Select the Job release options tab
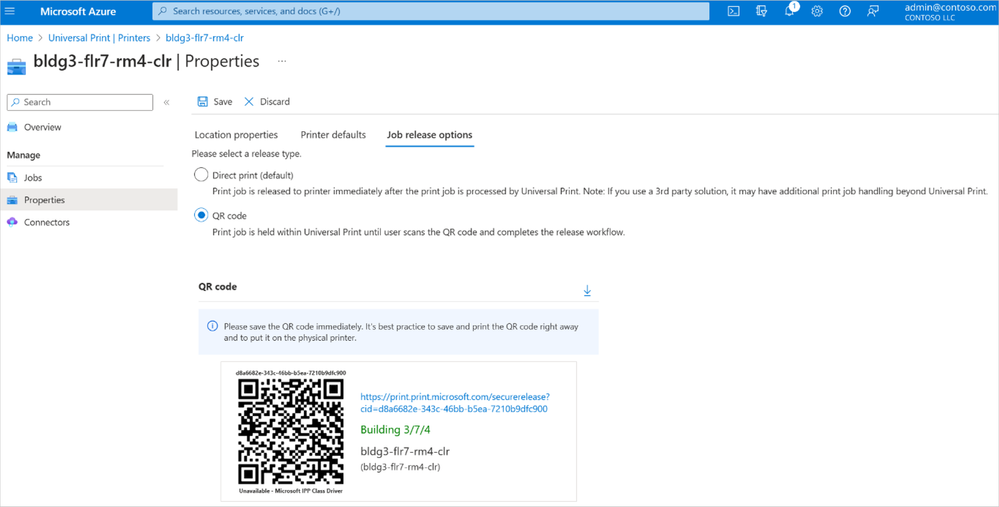Image resolution: width=999 pixels, height=507 pixels. (429, 135)
